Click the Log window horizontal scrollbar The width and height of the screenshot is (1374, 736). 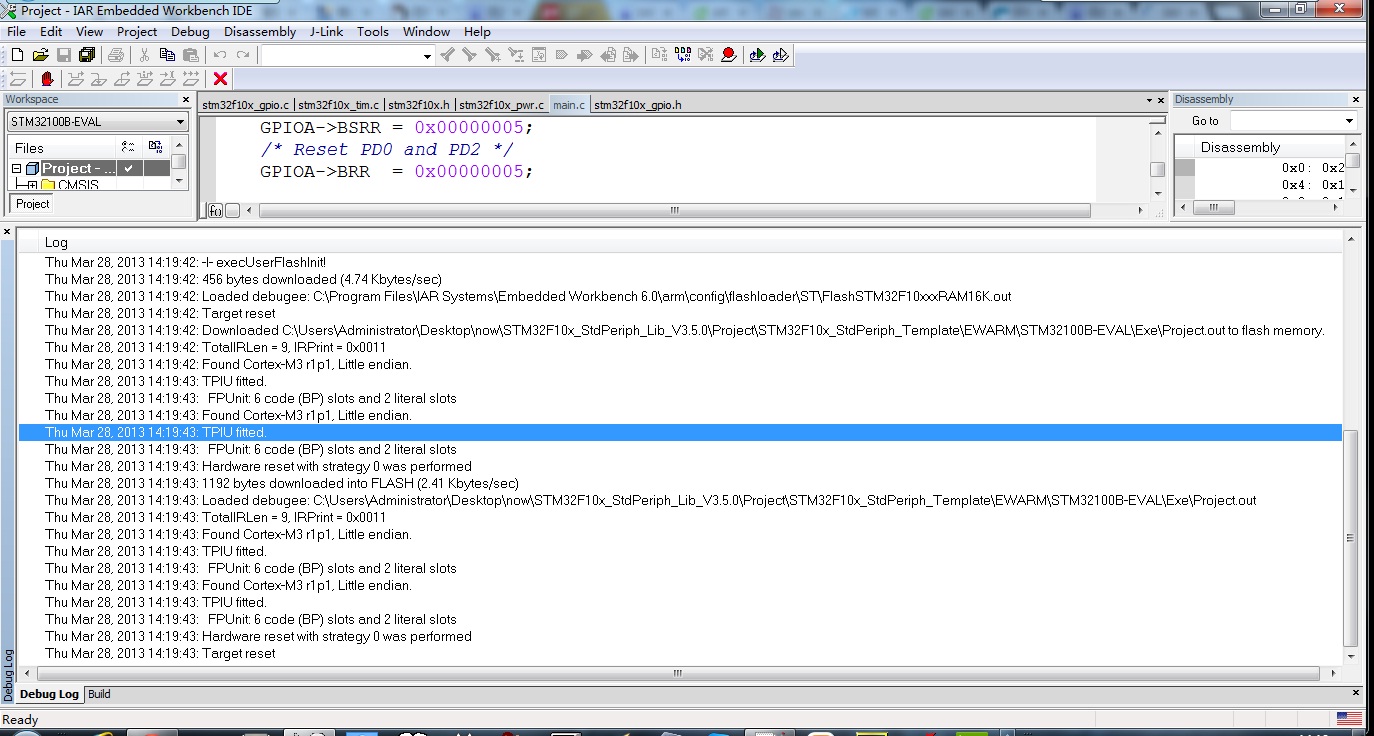coord(680,674)
